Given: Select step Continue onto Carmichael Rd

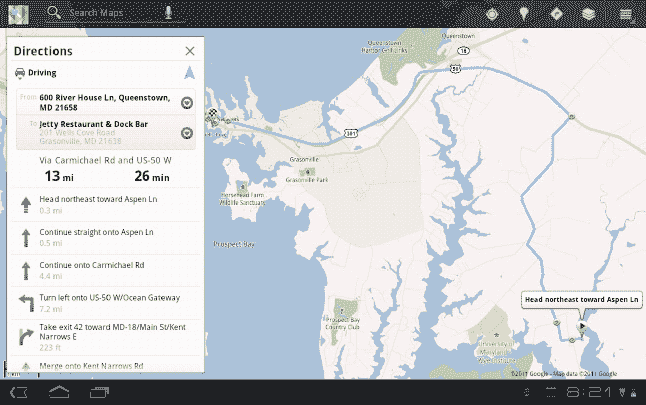Looking at the screenshot, I should click(x=105, y=271).
